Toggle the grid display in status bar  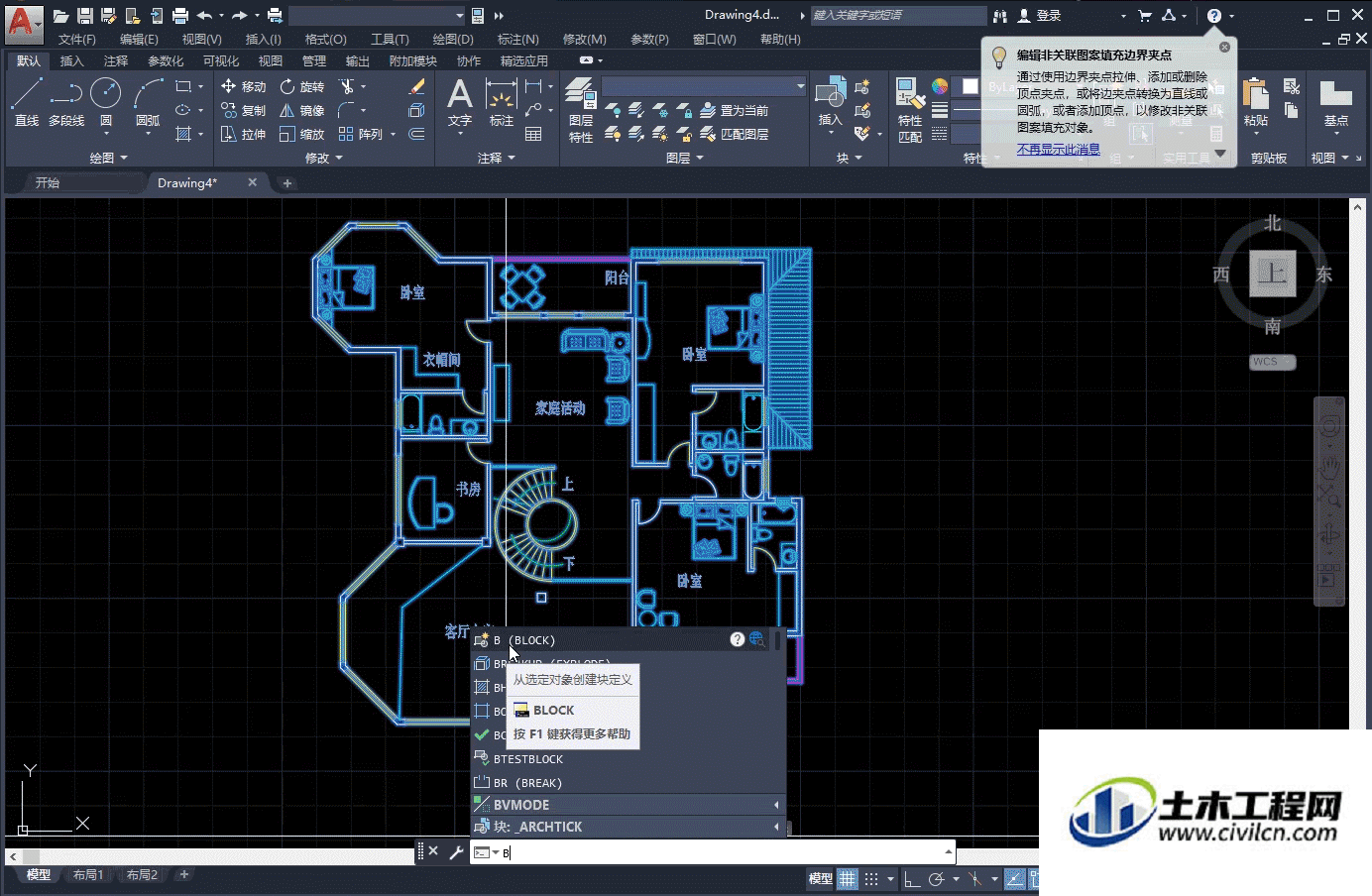847,878
